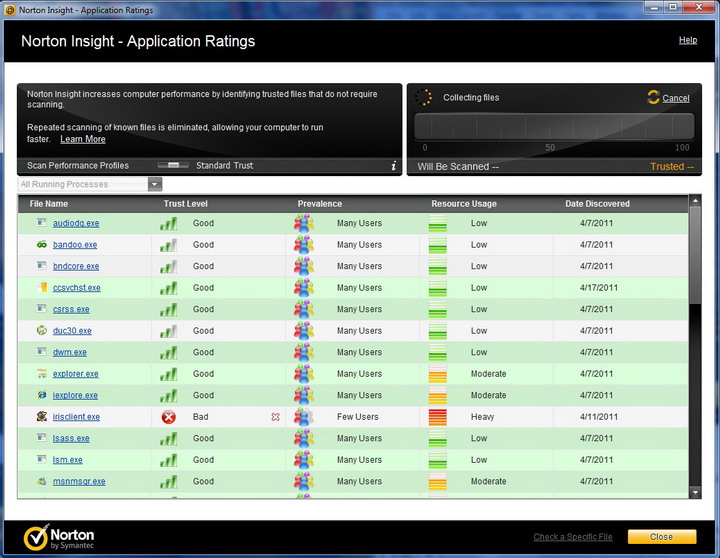The width and height of the screenshot is (720, 558).
Task: Click Check a Specific File link
Action: click(x=573, y=536)
